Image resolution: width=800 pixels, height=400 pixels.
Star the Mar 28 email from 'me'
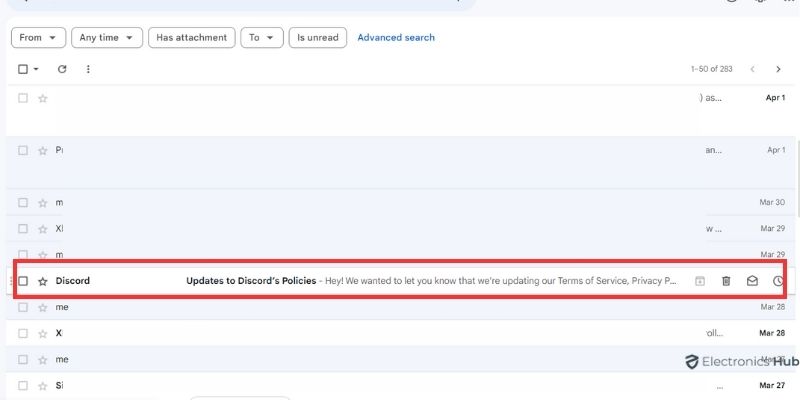pyautogui.click(x=43, y=307)
